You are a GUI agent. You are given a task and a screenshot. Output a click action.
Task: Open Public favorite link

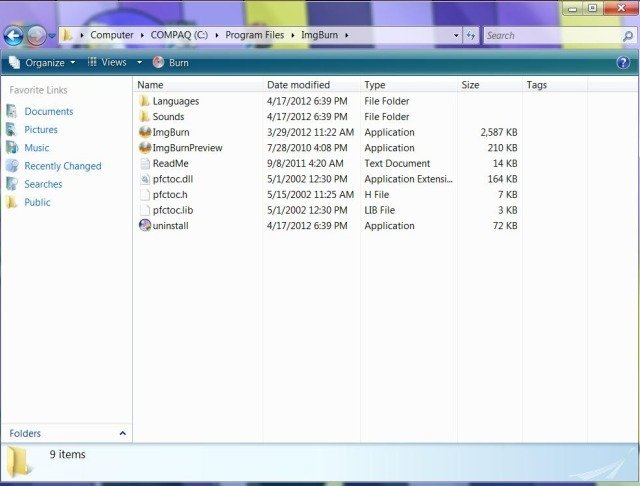(x=37, y=202)
